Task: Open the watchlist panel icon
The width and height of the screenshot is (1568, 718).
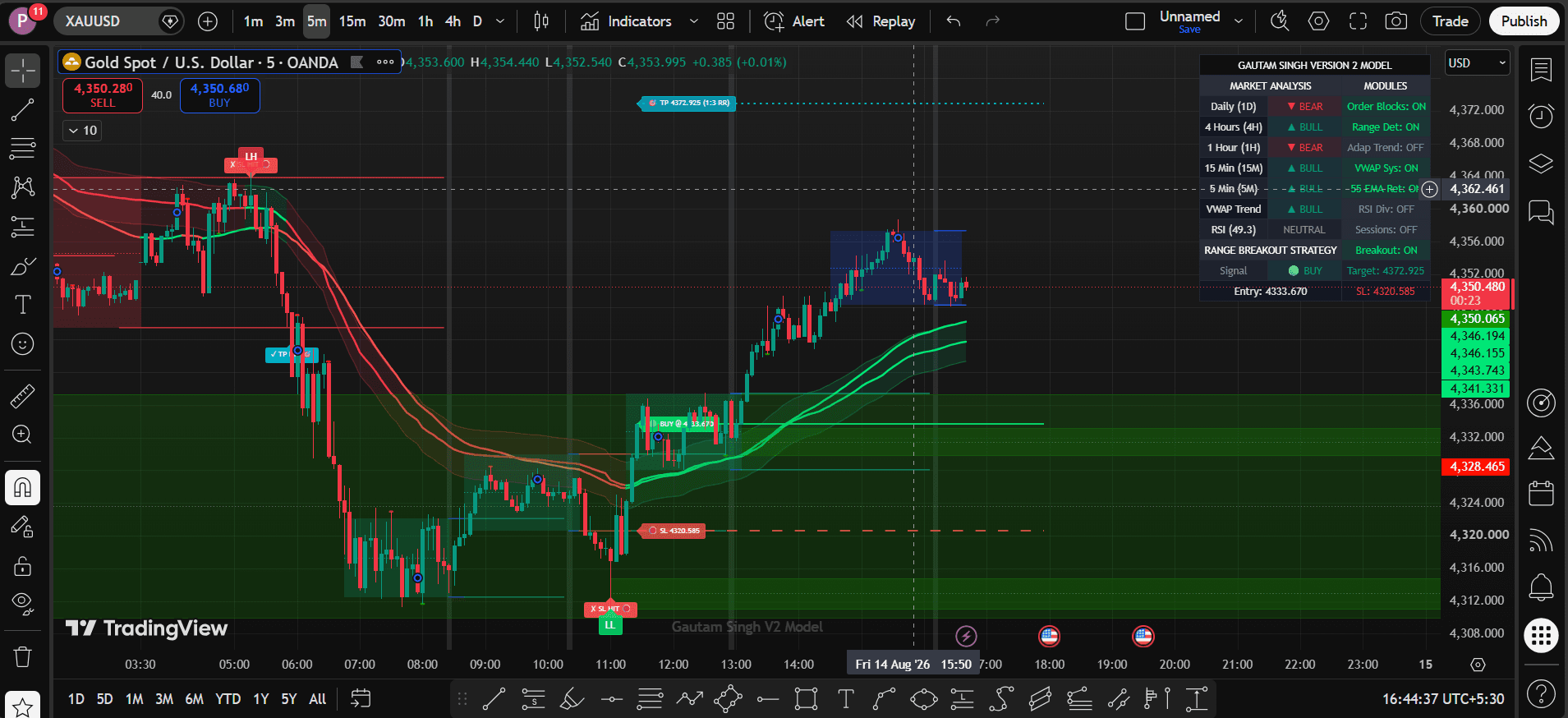Action: (x=1542, y=71)
